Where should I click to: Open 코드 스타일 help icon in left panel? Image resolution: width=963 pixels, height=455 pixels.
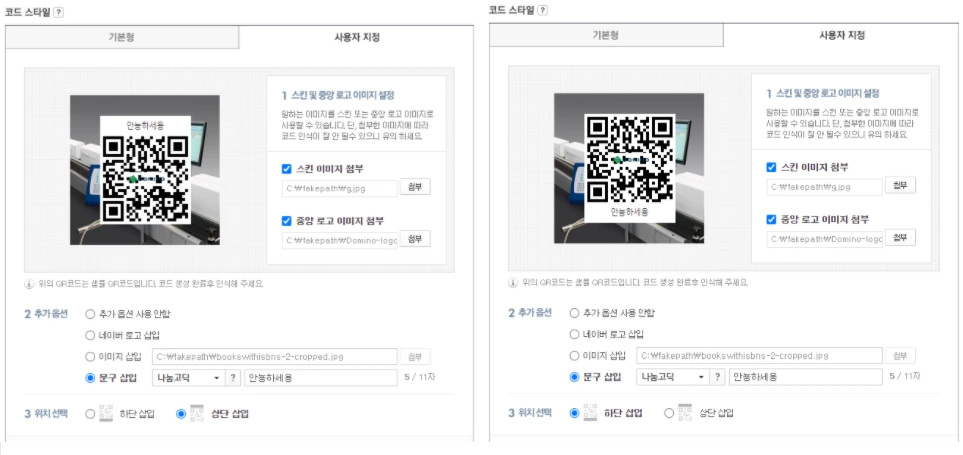58,12
